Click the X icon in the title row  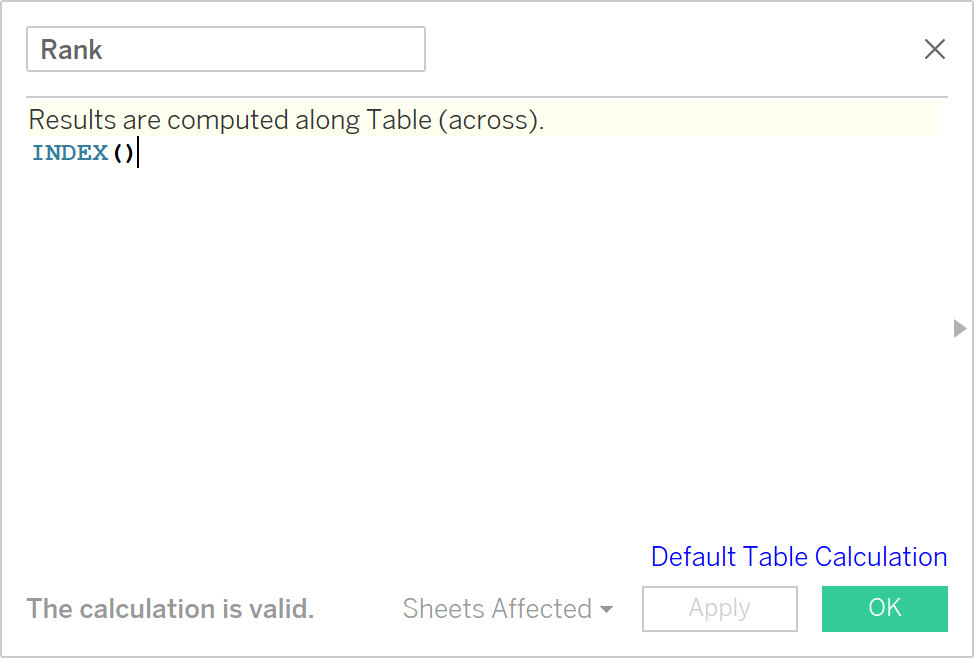tap(935, 48)
